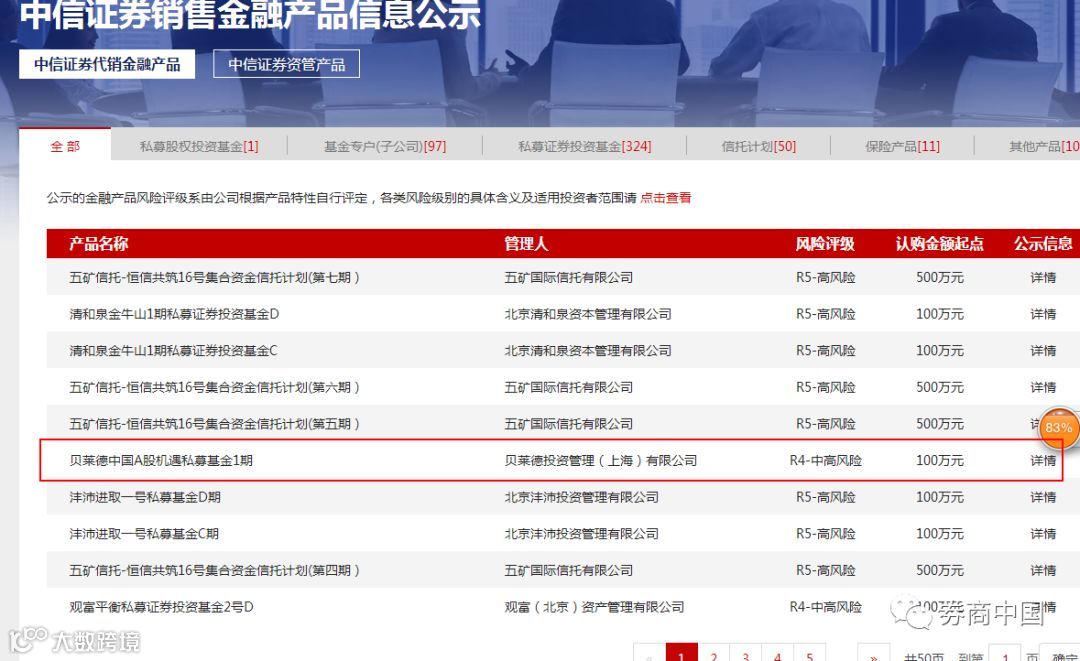The width and height of the screenshot is (1080, 661).
Task: Click the next-page » arrow
Action: [873, 653]
